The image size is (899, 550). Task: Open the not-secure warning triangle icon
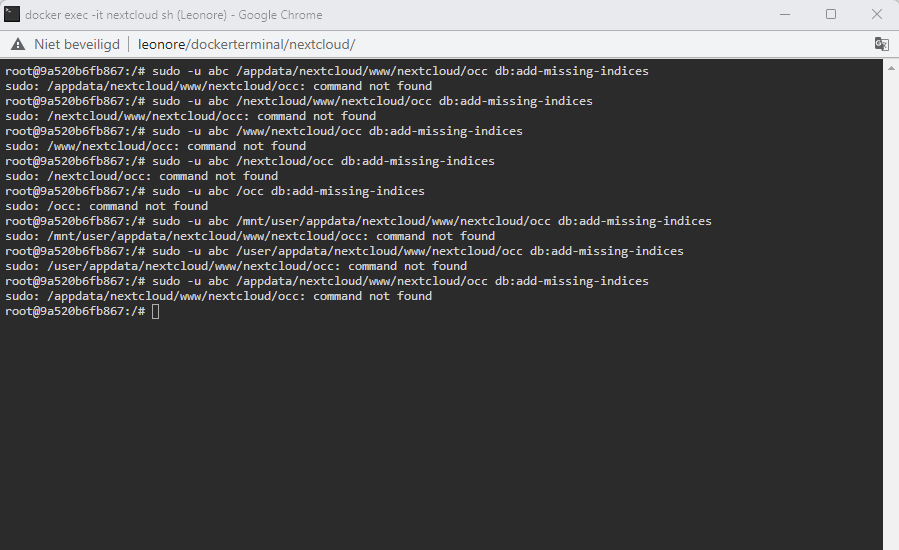(18, 44)
